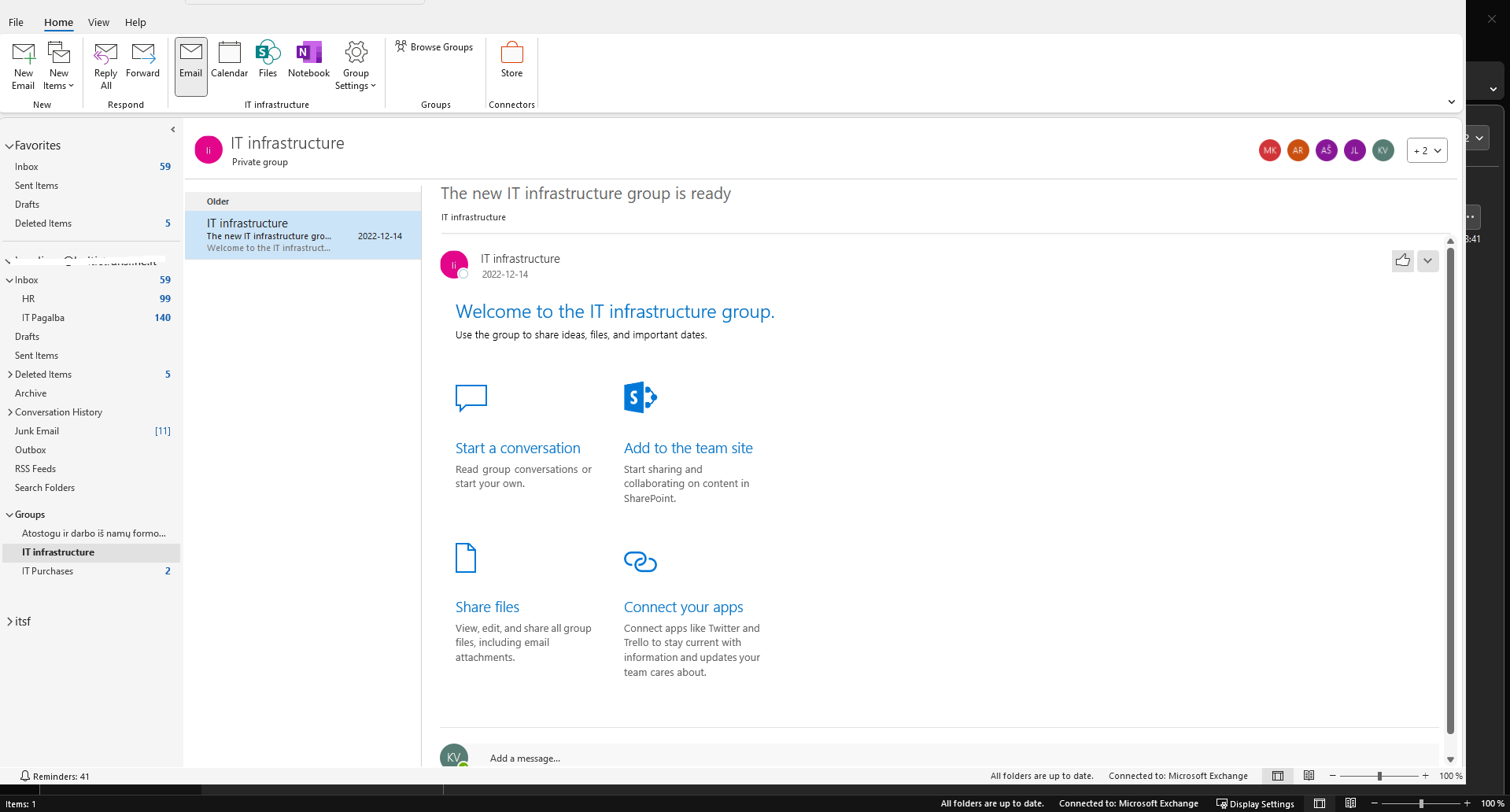Create a New Email from the ribbon
Image resolution: width=1510 pixels, height=812 pixels.
click(23, 65)
